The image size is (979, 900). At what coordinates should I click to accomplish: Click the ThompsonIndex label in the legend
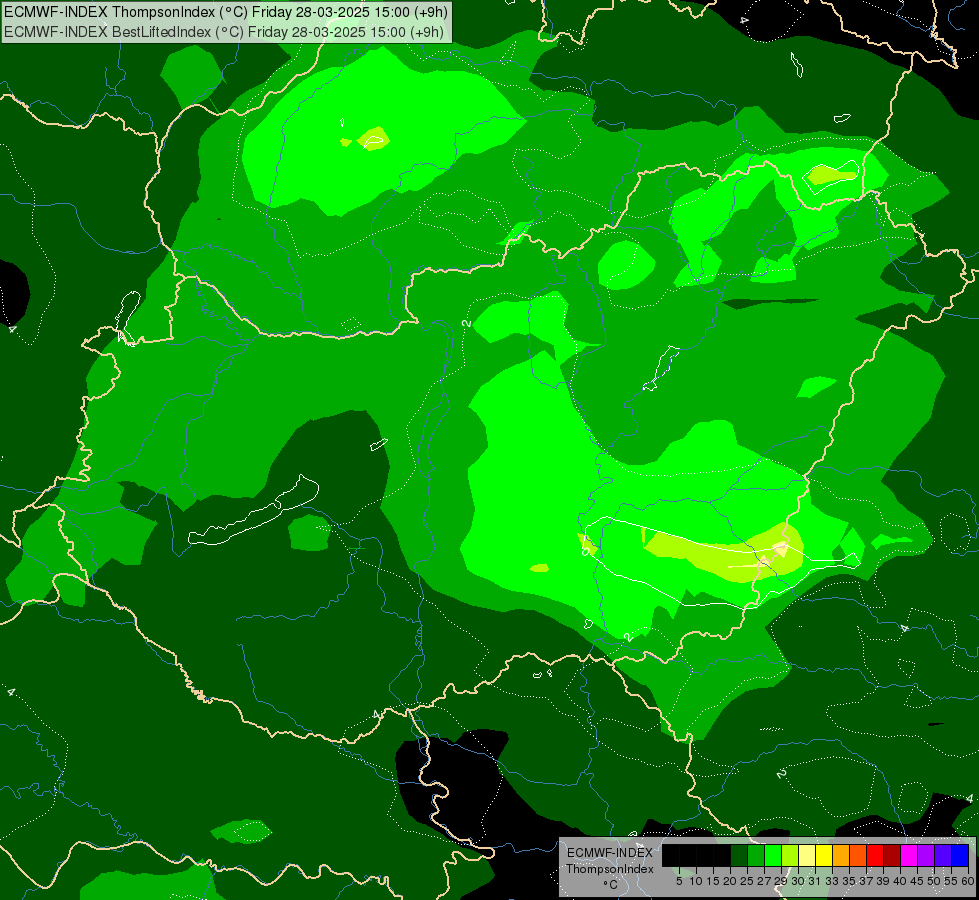click(x=610, y=869)
